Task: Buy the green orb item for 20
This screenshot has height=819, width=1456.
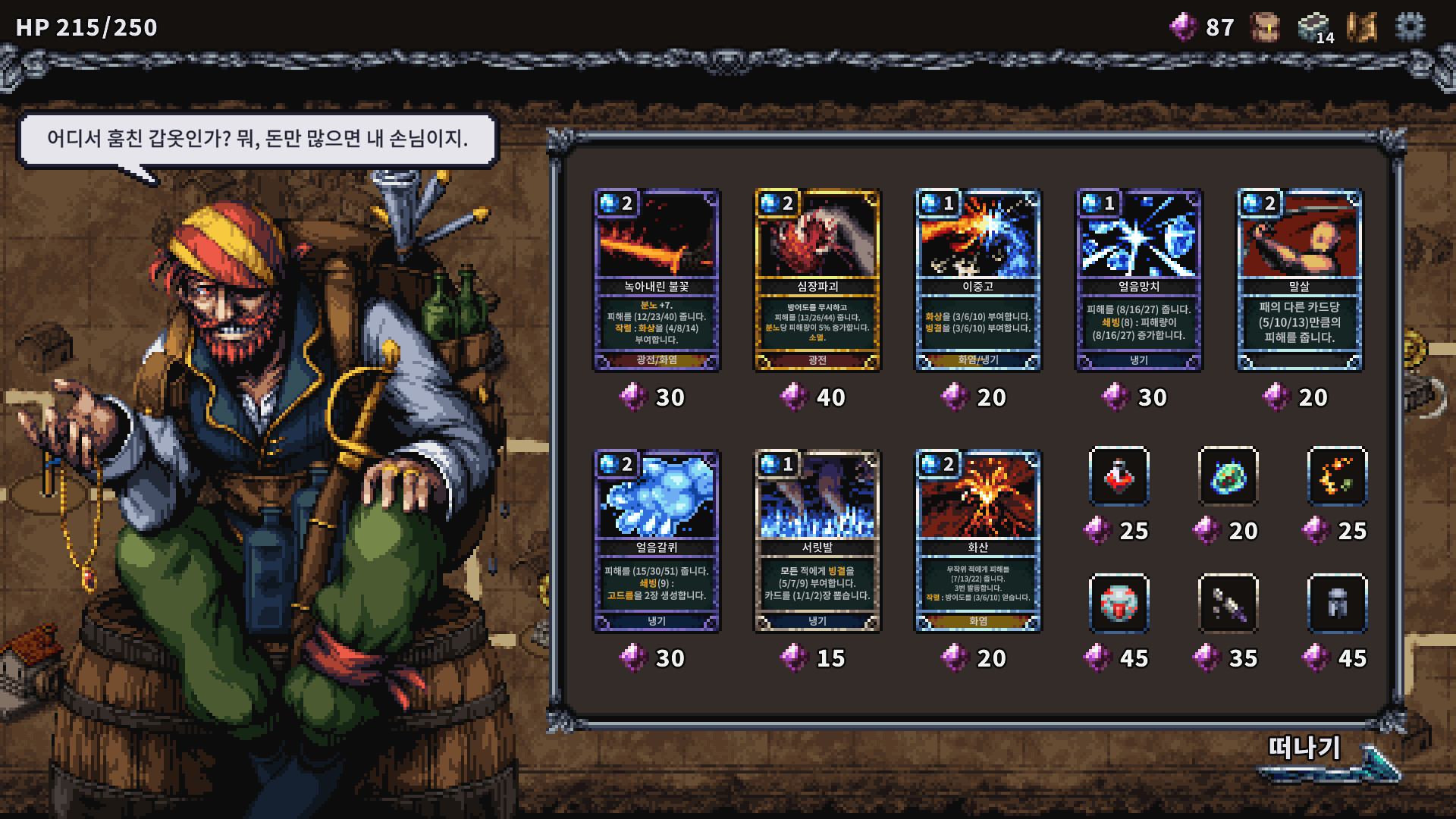Action: [1228, 476]
